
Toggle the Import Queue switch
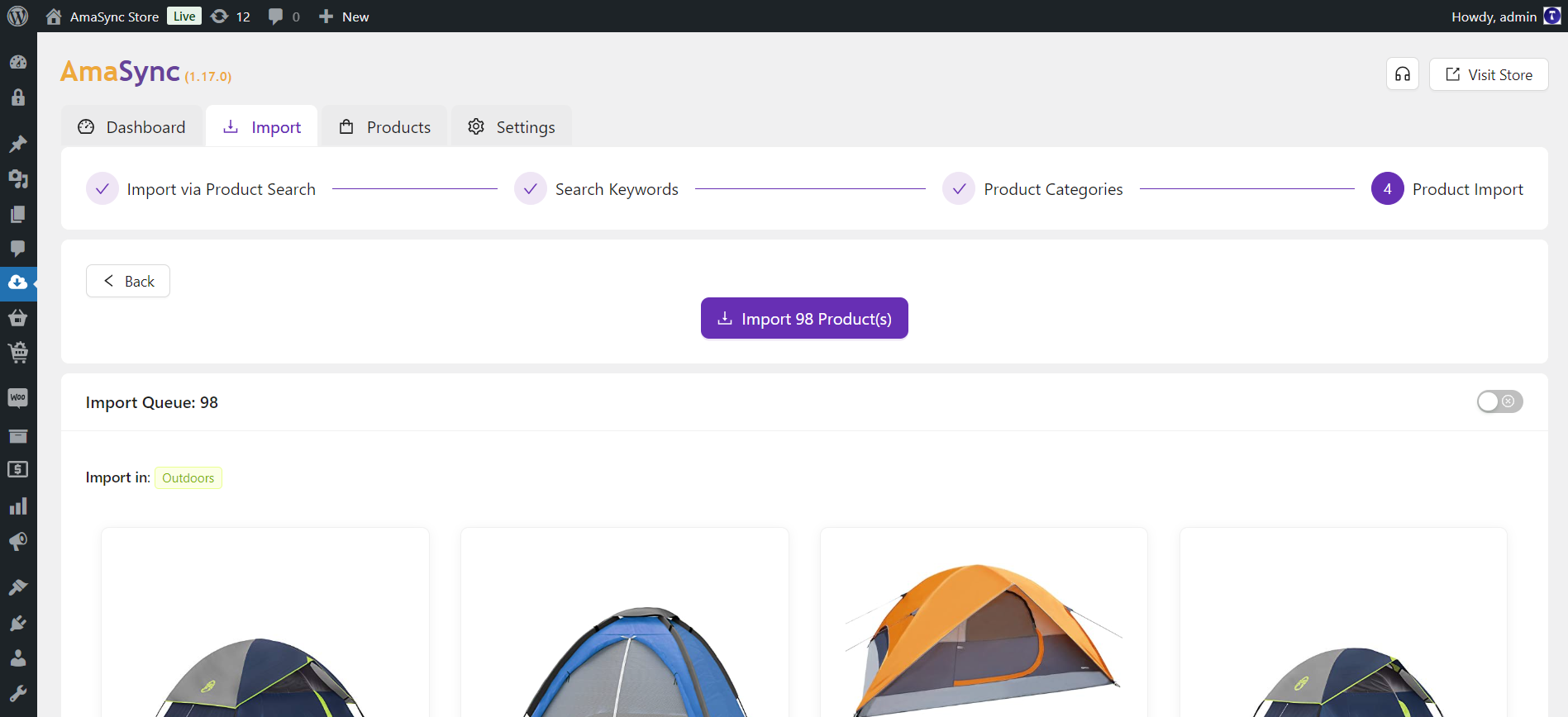coord(1499,401)
